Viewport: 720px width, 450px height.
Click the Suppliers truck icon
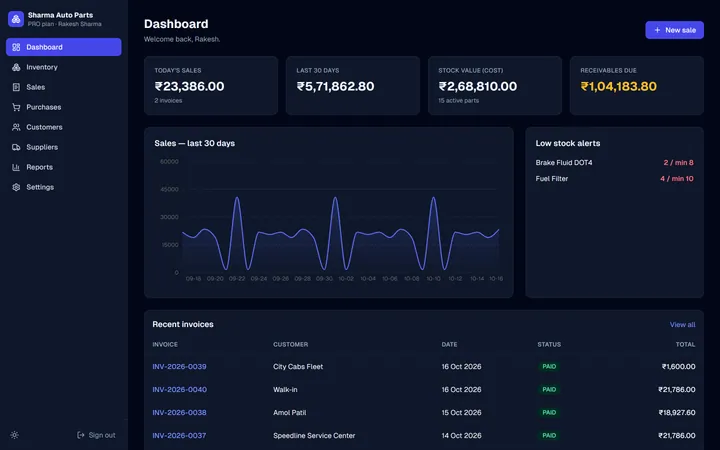pos(16,147)
